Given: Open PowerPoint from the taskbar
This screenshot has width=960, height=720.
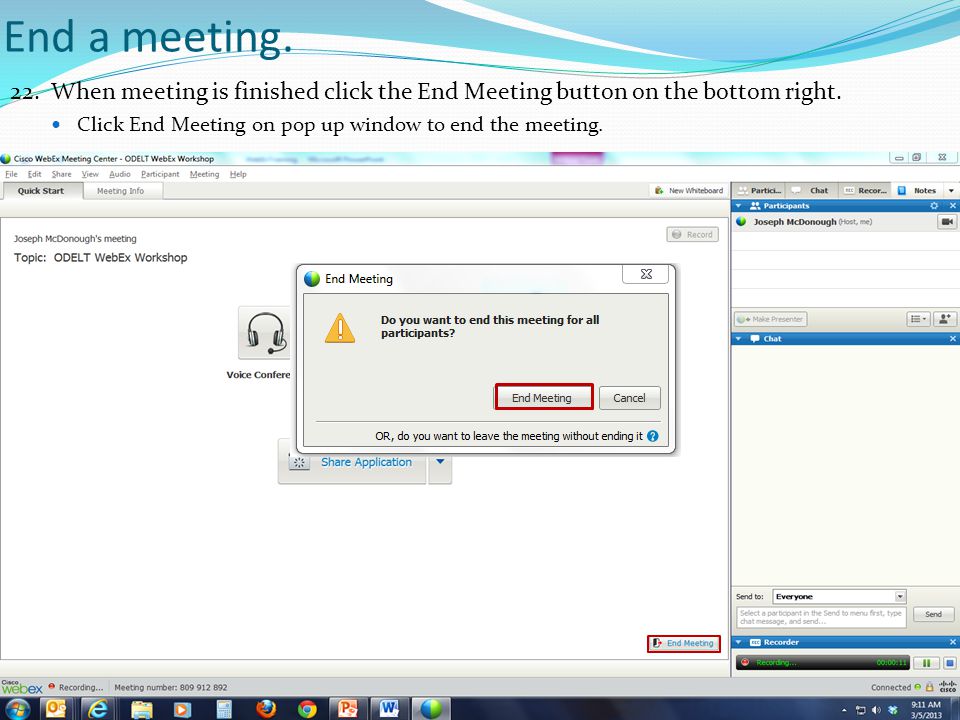Looking at the screenshot, I should [x=348, y=709].
